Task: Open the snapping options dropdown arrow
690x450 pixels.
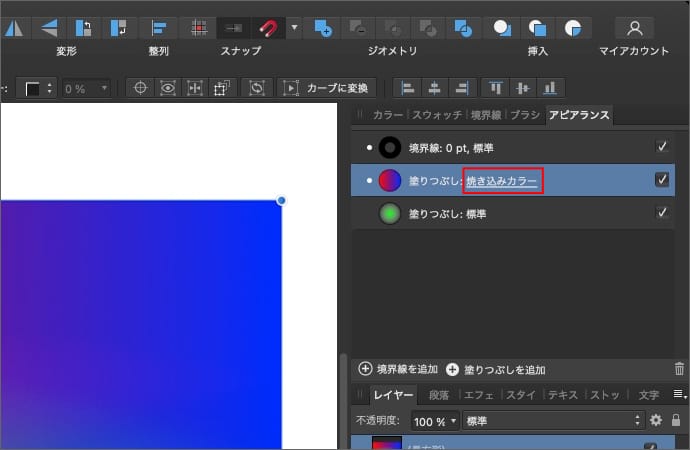Action: coord(294,28)
